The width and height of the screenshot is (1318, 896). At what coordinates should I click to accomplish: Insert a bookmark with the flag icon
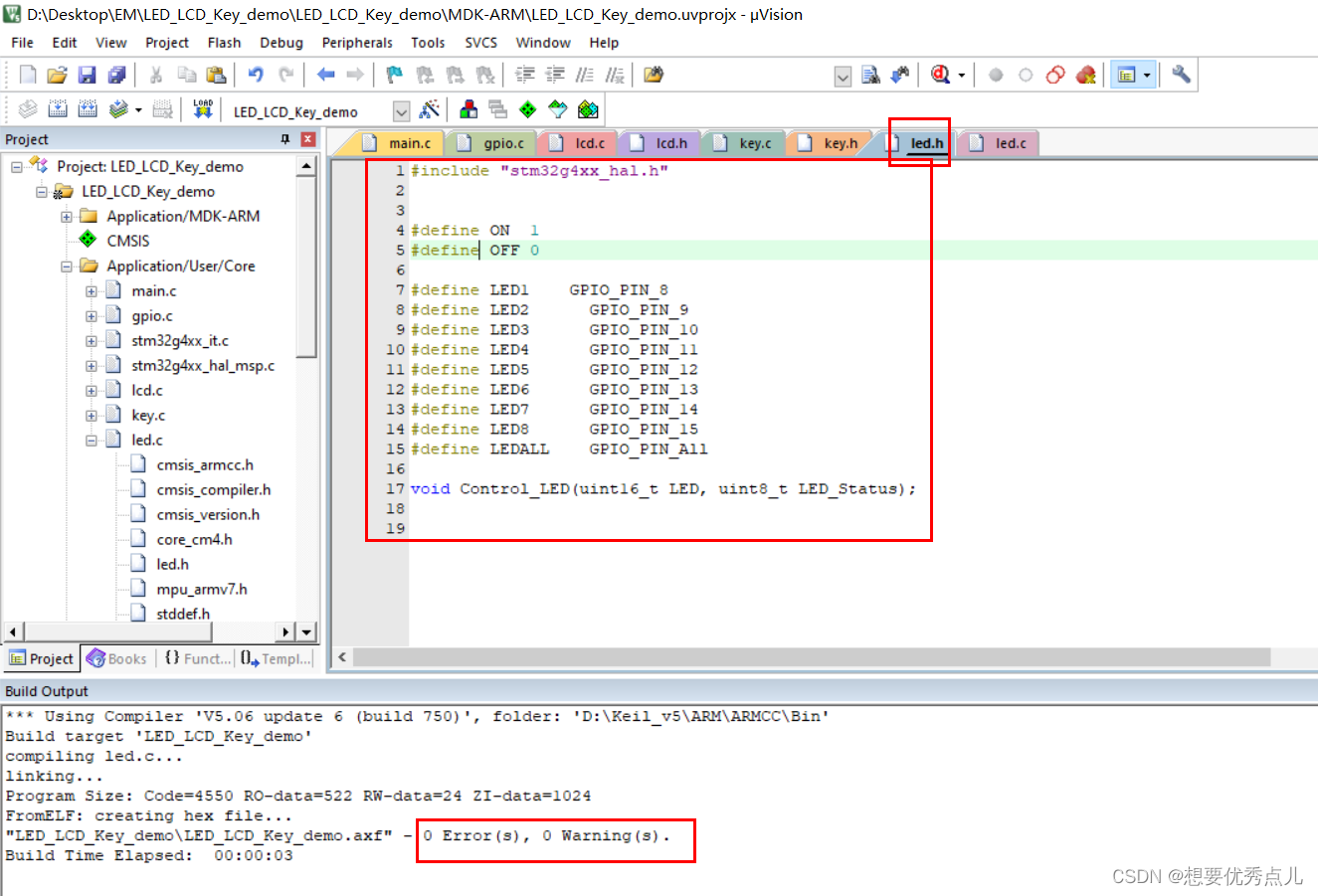(394, 75)
